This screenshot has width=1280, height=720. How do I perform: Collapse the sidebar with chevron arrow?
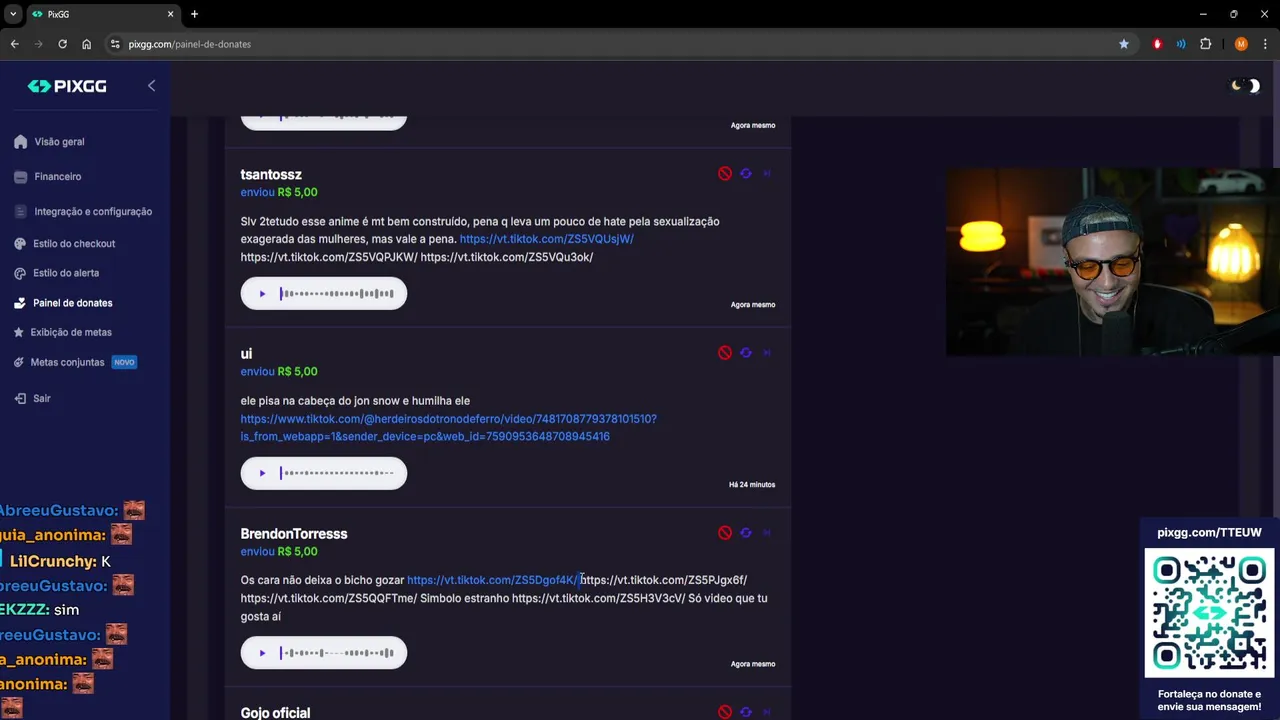151,86
